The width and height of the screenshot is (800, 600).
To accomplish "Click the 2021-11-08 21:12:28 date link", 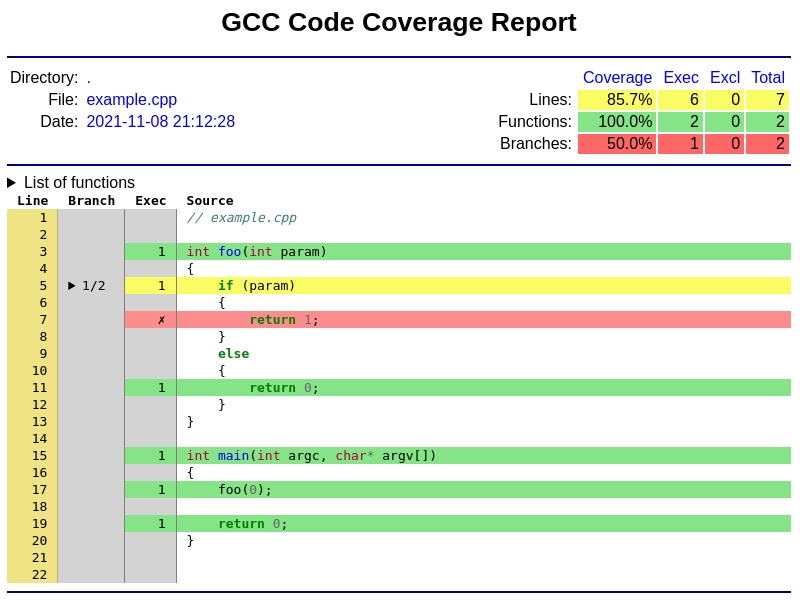I will click(162, 121).
